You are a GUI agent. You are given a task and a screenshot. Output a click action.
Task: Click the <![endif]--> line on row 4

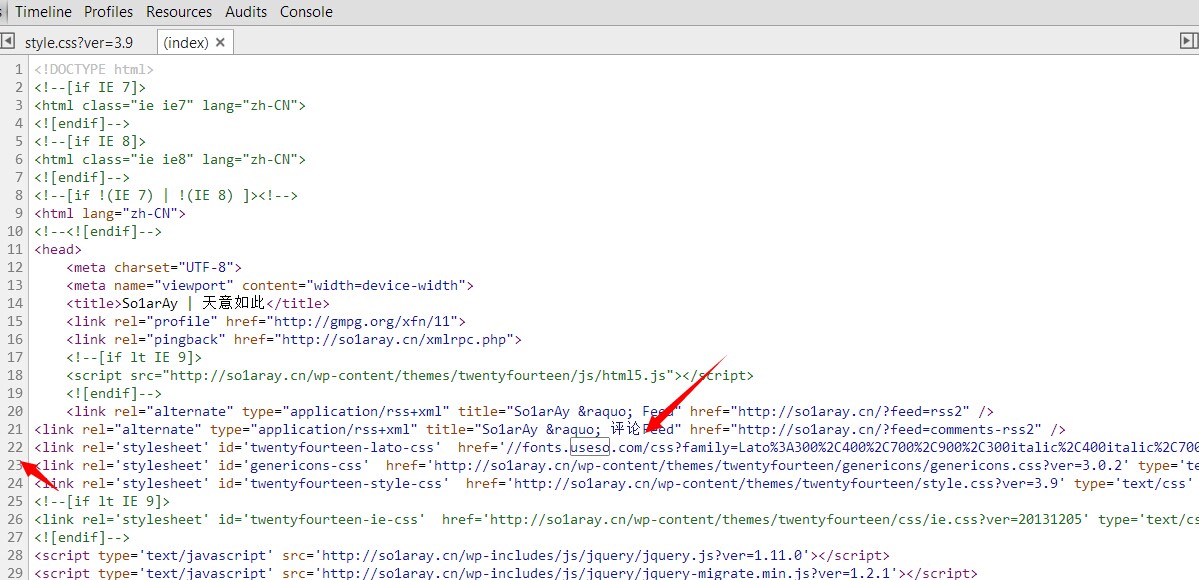[x=82, y=123]
